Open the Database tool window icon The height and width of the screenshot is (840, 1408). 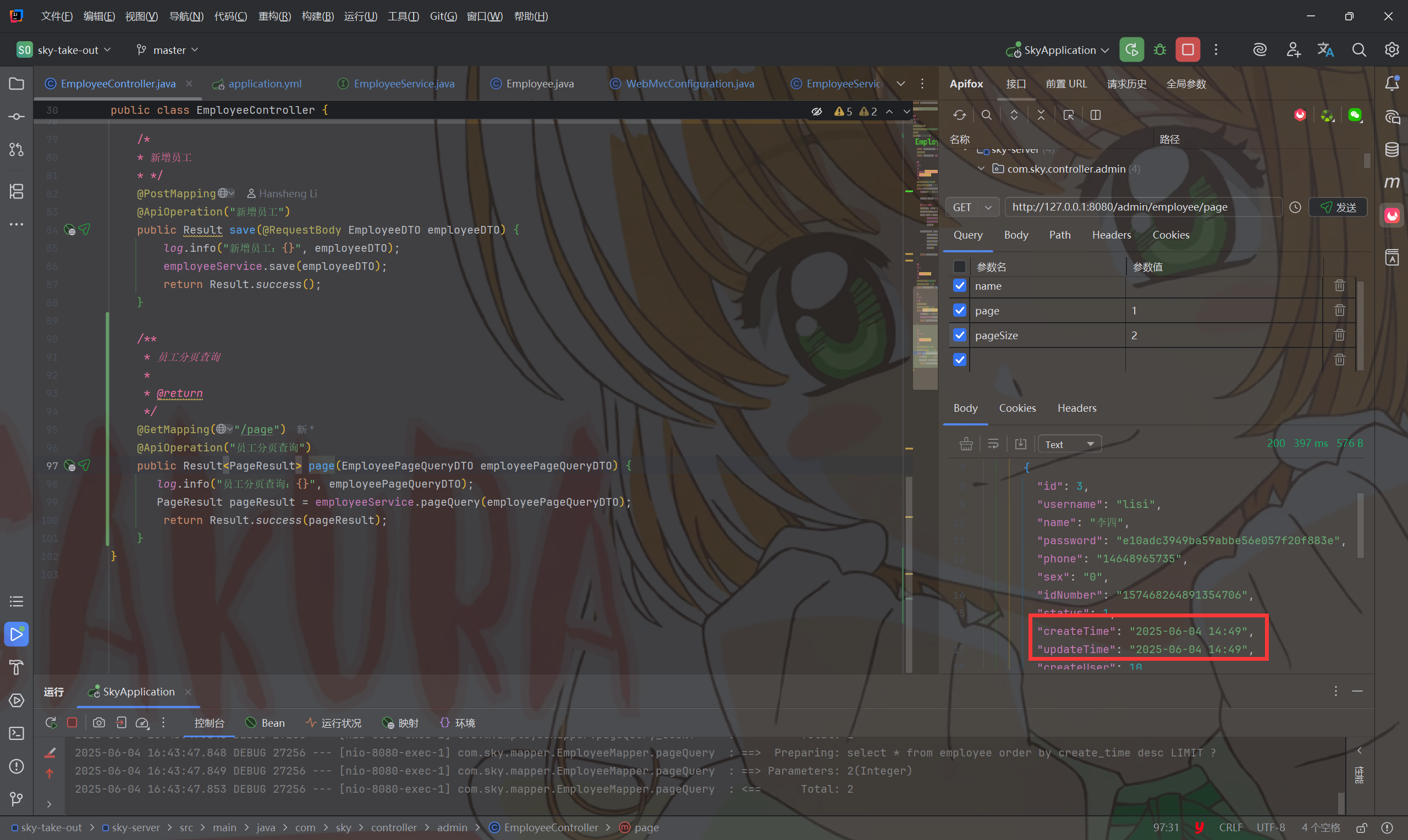(x=1391, y=150)
